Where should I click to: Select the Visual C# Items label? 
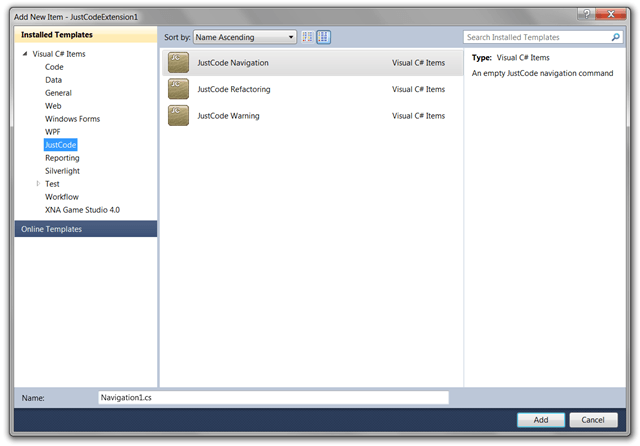pyautogui.click(x=59, y=54)
